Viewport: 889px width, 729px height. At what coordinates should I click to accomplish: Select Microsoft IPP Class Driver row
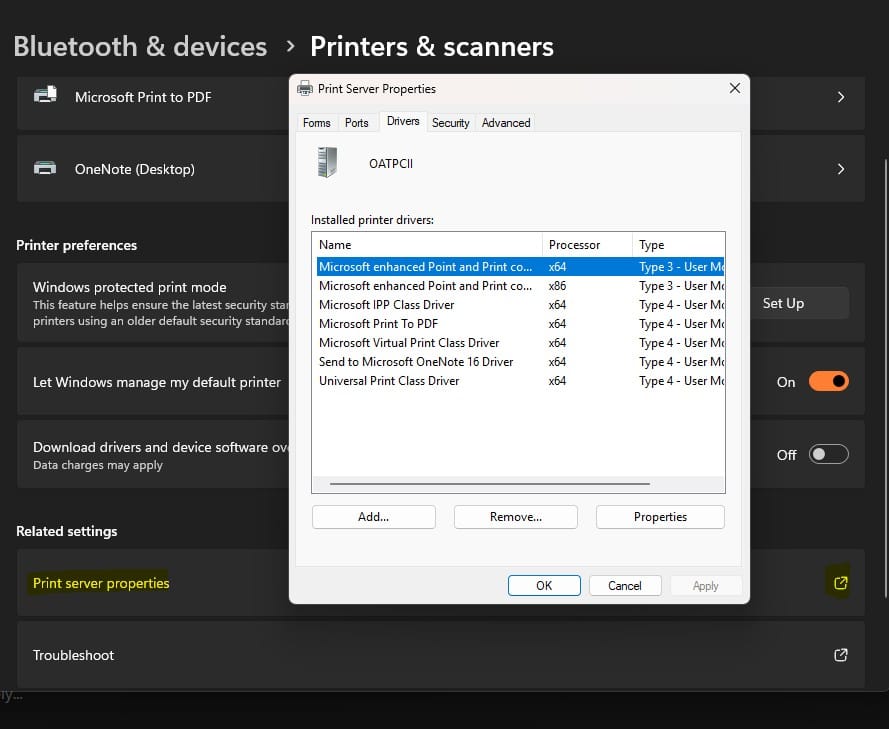[520, 304]
